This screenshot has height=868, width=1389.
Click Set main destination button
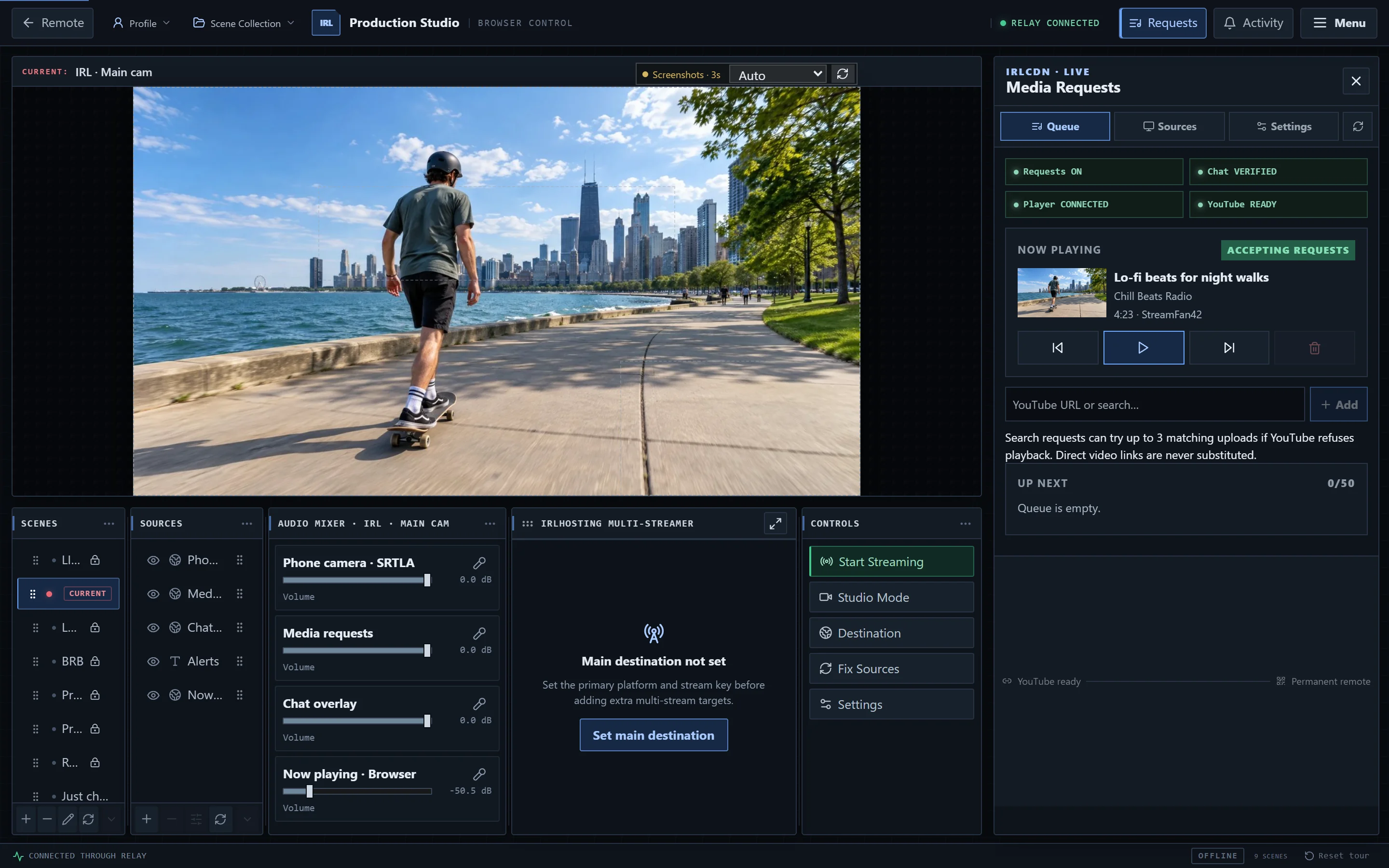click(x=653, y=735)
